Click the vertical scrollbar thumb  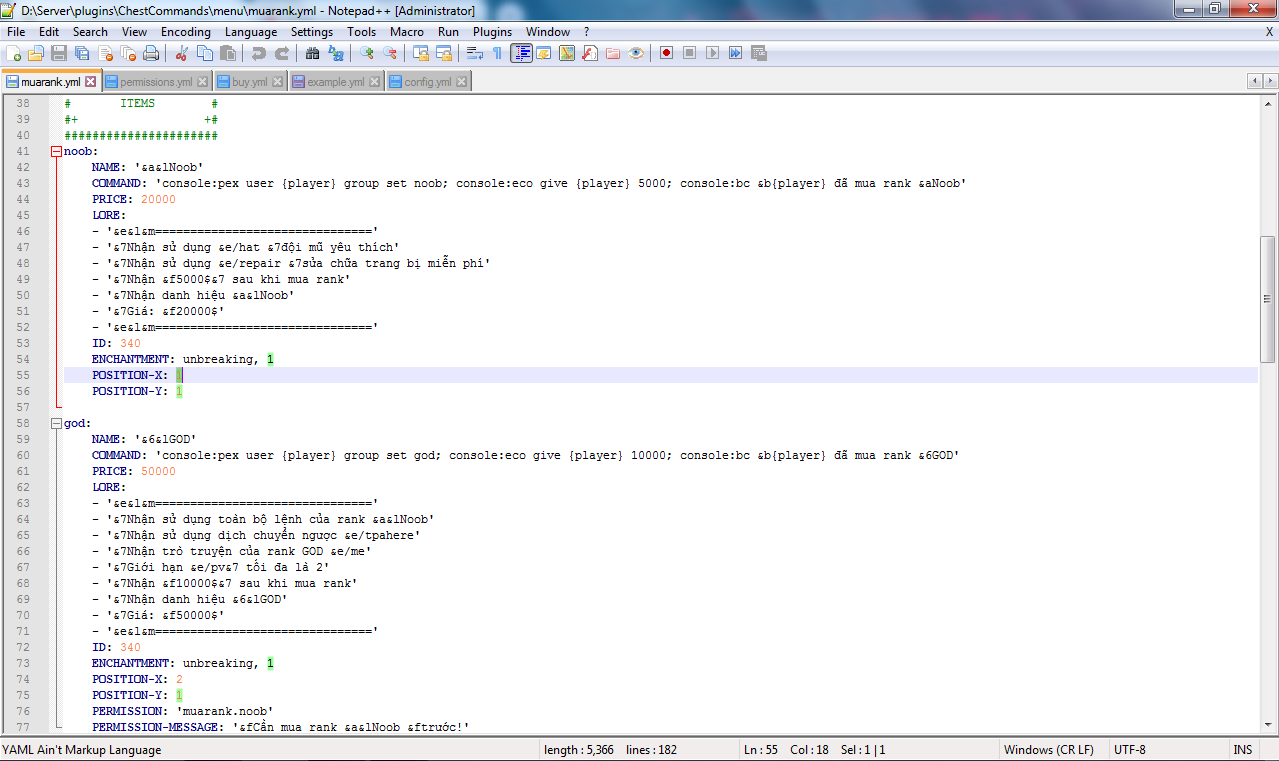(x=1268, y=298)
